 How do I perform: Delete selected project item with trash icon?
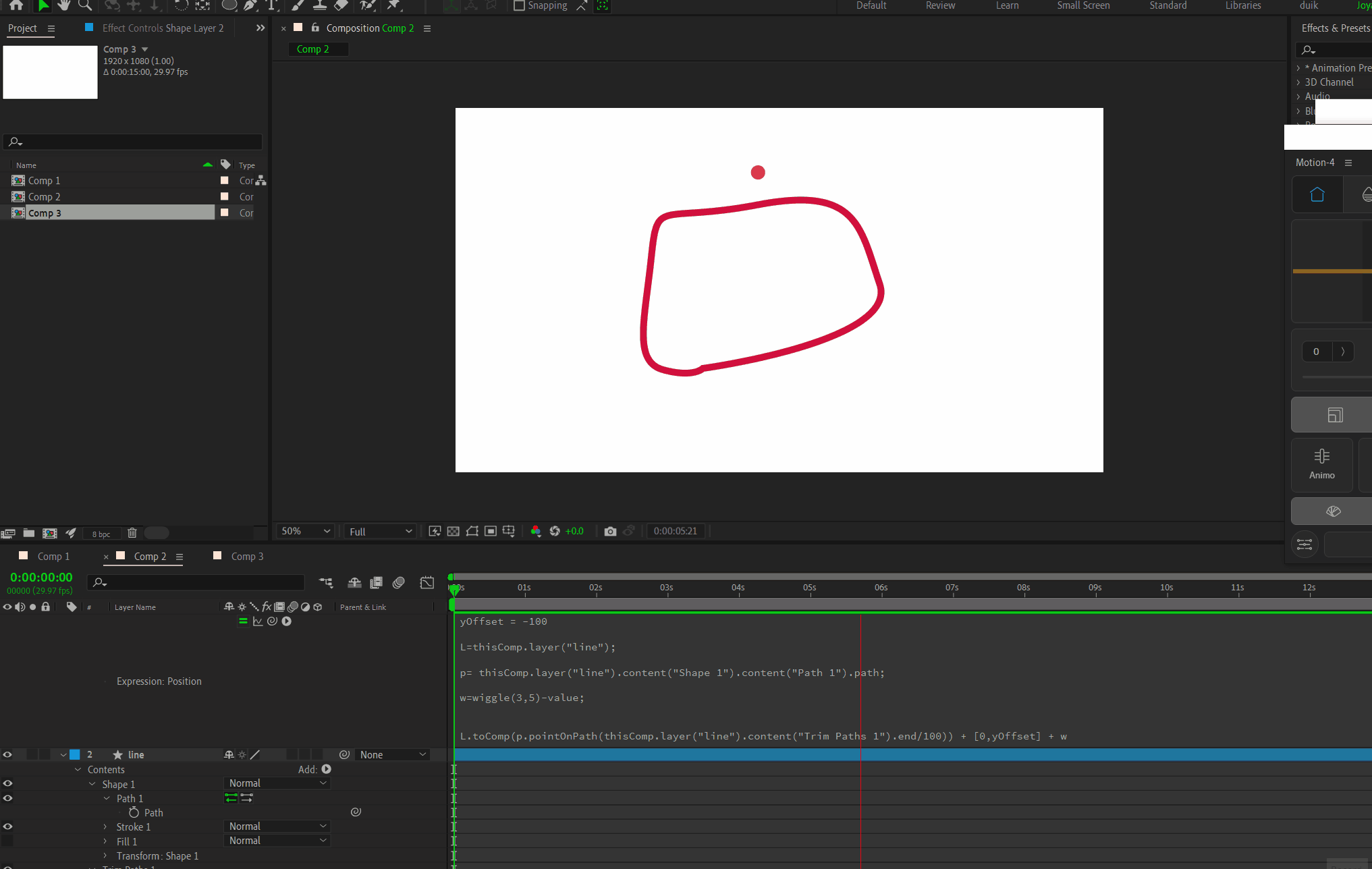132,533
